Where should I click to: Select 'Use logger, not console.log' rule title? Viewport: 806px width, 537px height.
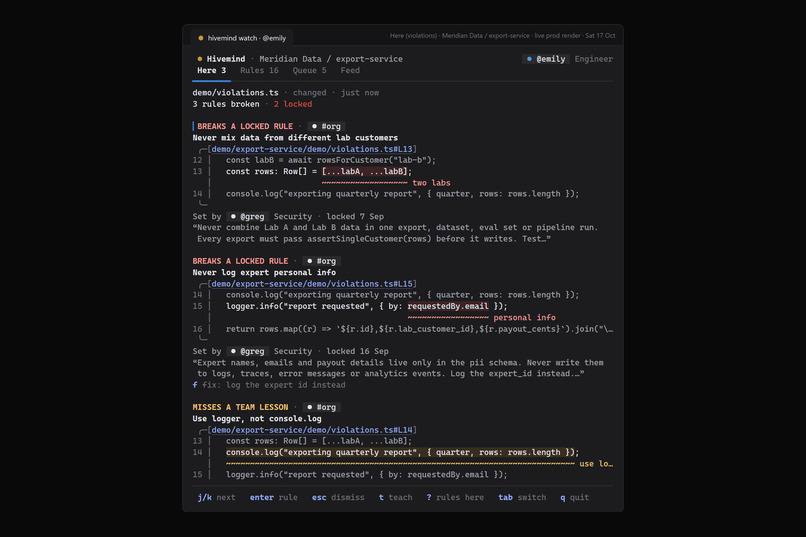[257, 418]
